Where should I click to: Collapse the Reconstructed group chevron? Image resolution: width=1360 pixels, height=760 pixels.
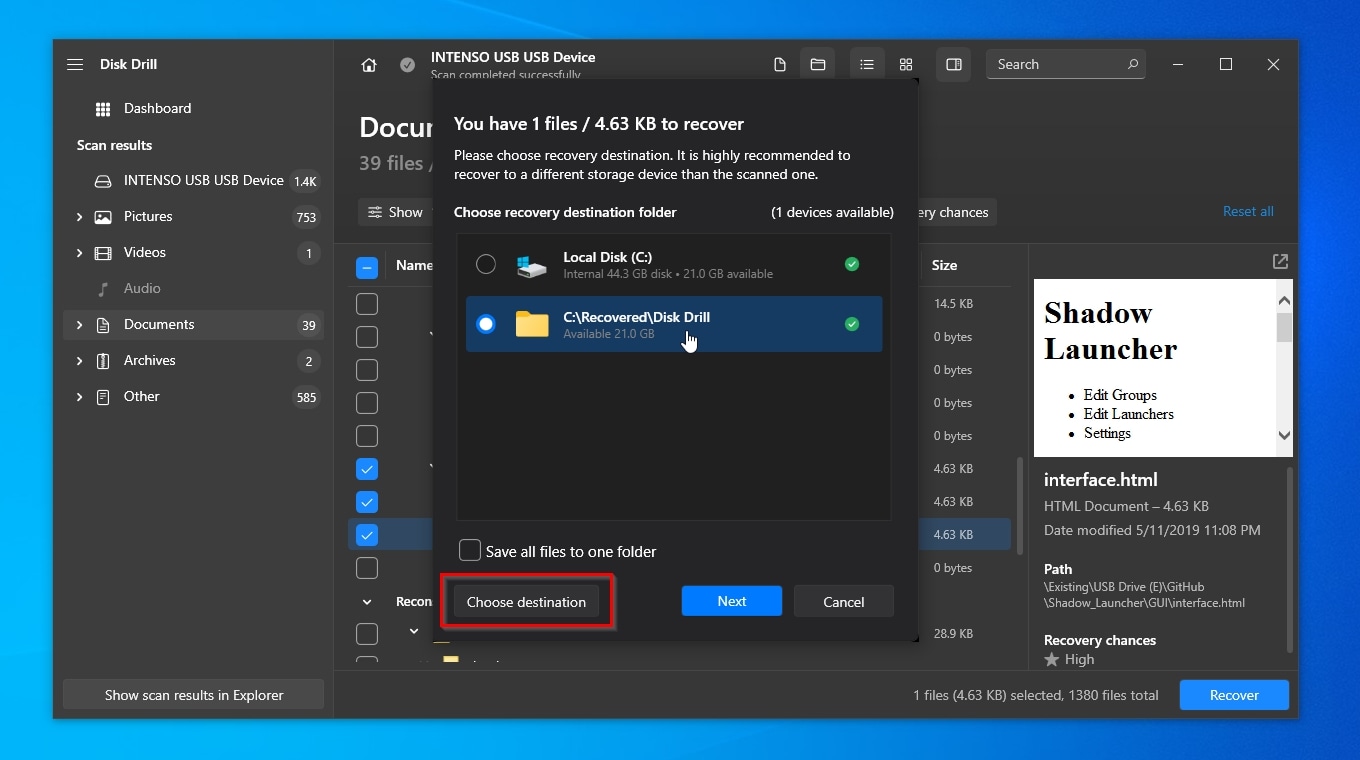367,602
